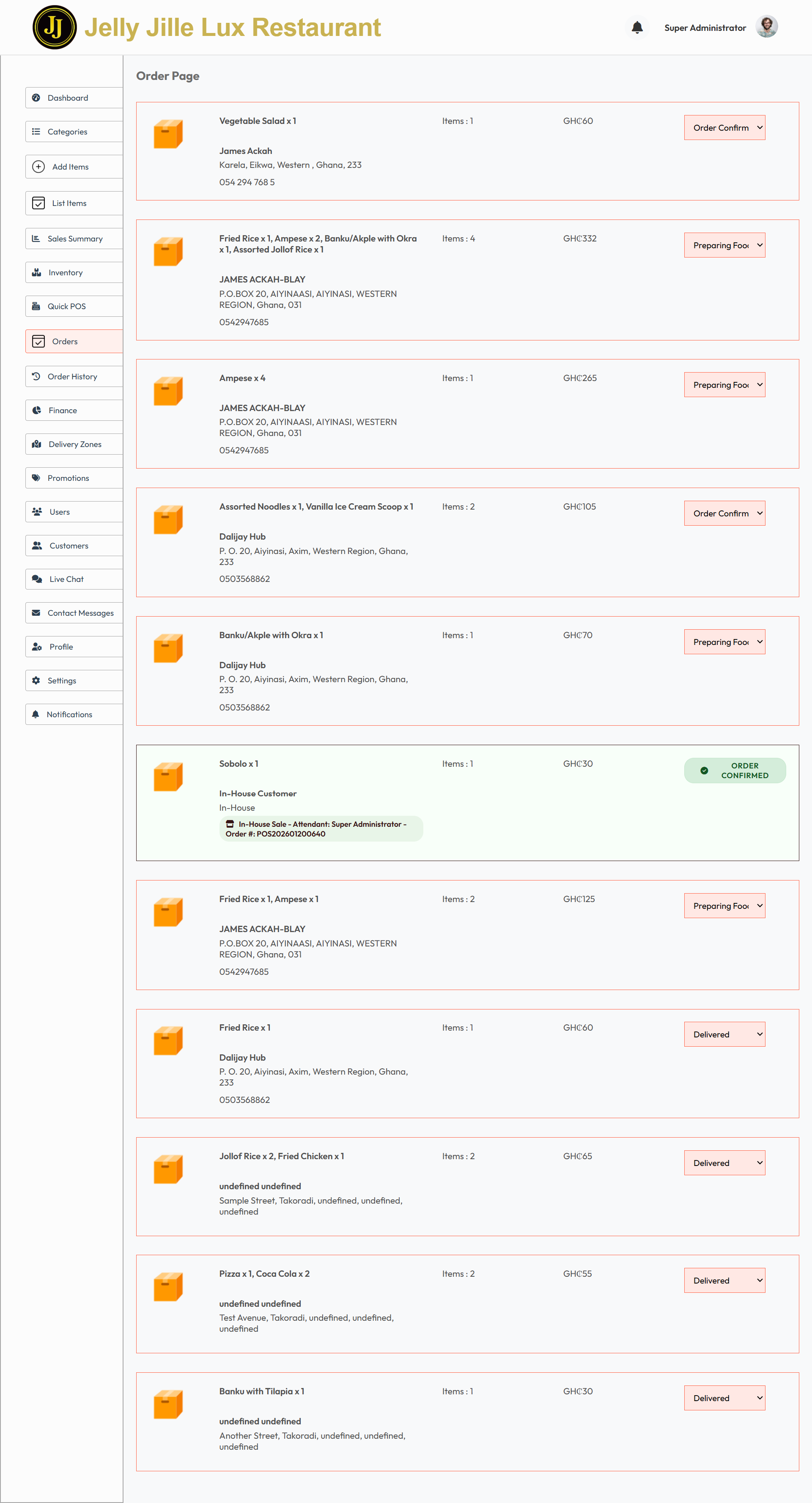Click the Dashboard gauge icon in sidebar
The height and width of the screenshot is (1503, 812).
click(36, 98)
